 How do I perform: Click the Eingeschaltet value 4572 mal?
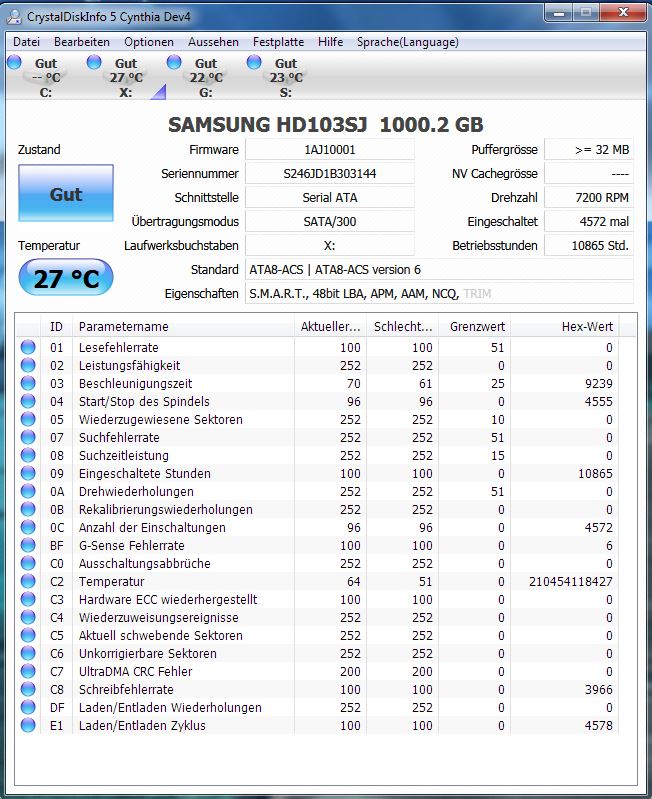tap(589, 221)
